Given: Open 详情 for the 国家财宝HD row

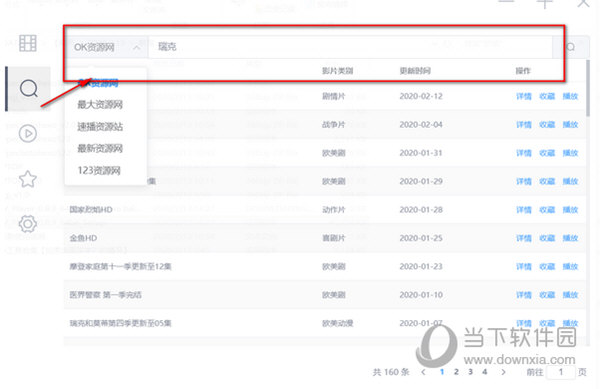Looking at the screenshot, I should click(x=524, y=210).
